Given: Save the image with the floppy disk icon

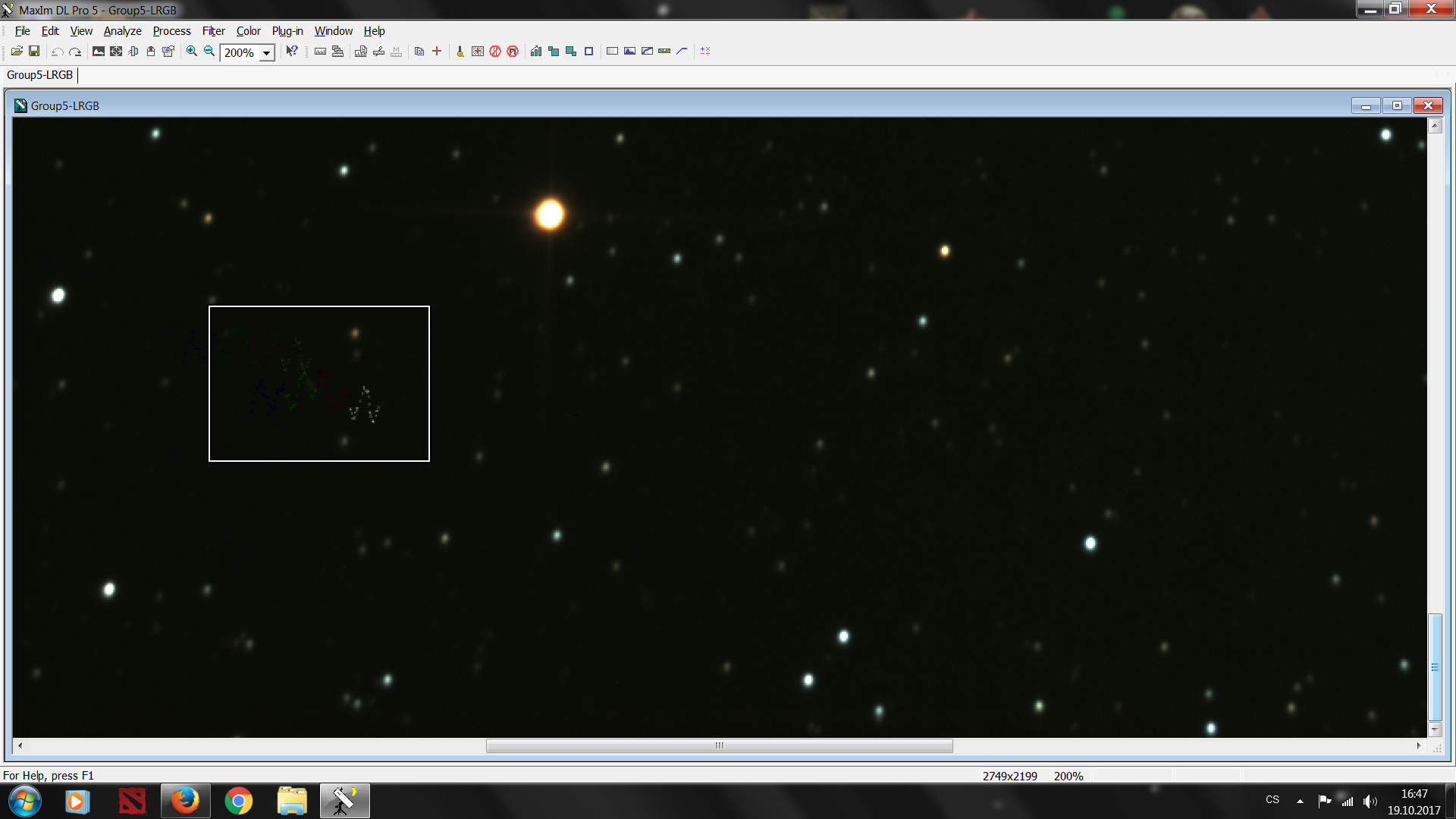Looking at the screenshot, I should point(34,51).
